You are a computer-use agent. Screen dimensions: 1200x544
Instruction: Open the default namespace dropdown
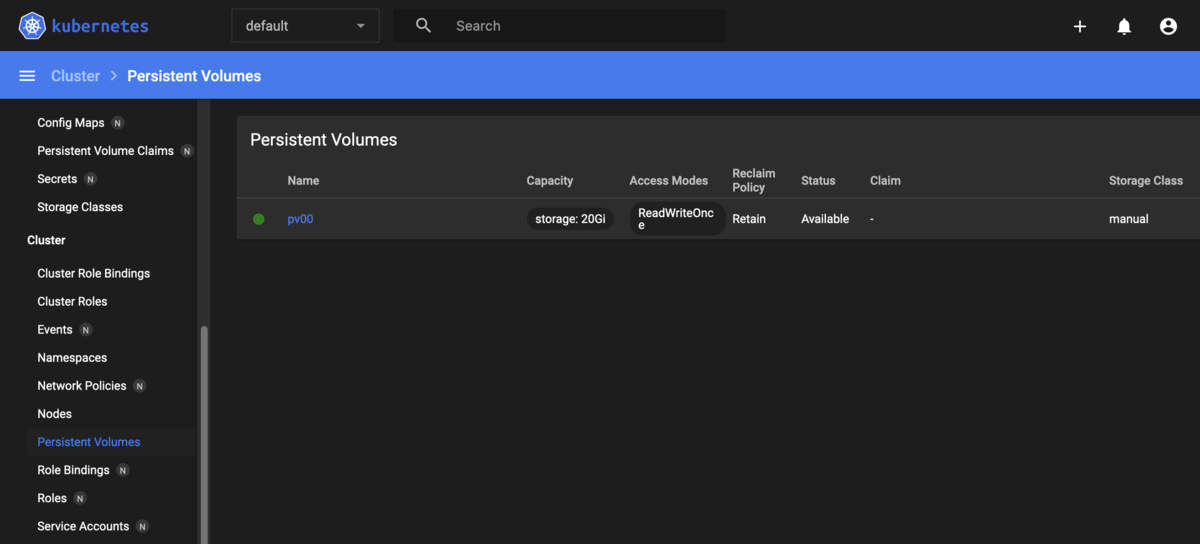(305, 26)
